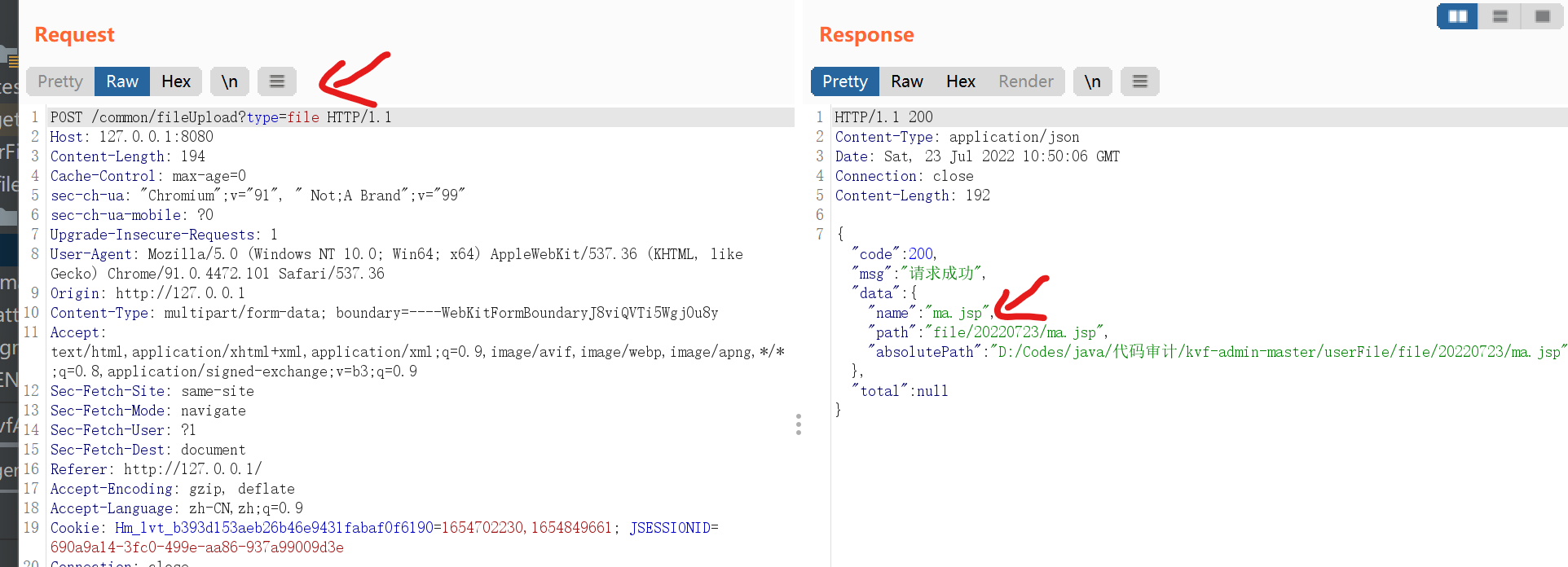Image resolution: width=1568 pixels, height=567 pixels.
Task: Click the "code":200 JSON field
Action: tap(894, 254)
